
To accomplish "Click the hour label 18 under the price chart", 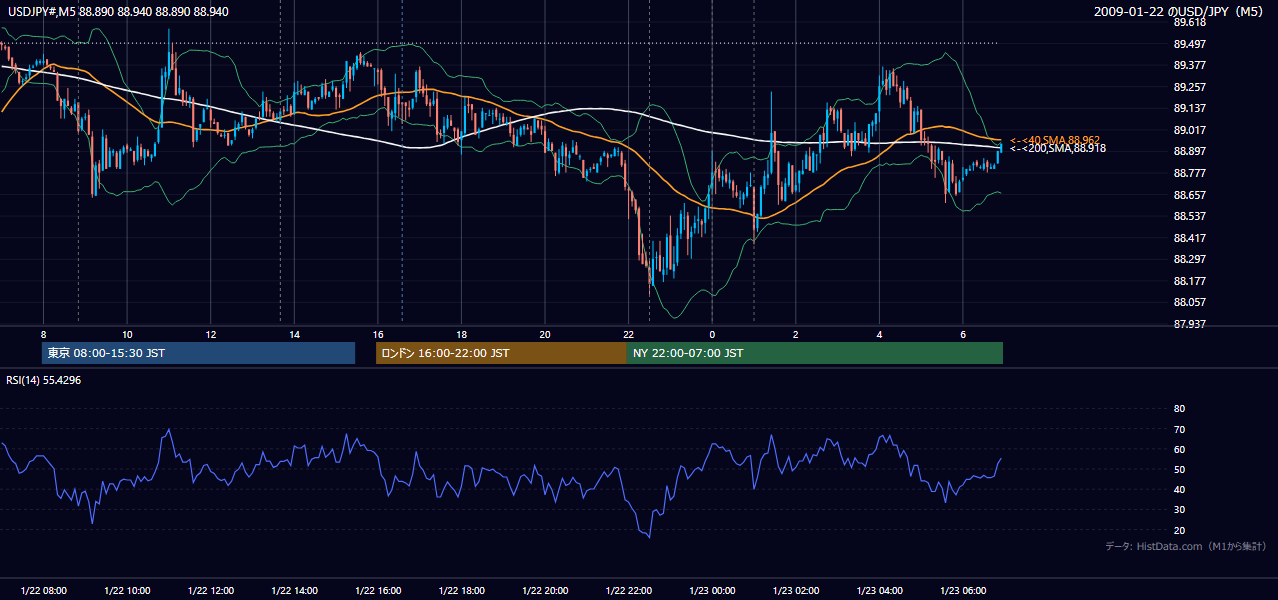I will (x=461, y=334).
